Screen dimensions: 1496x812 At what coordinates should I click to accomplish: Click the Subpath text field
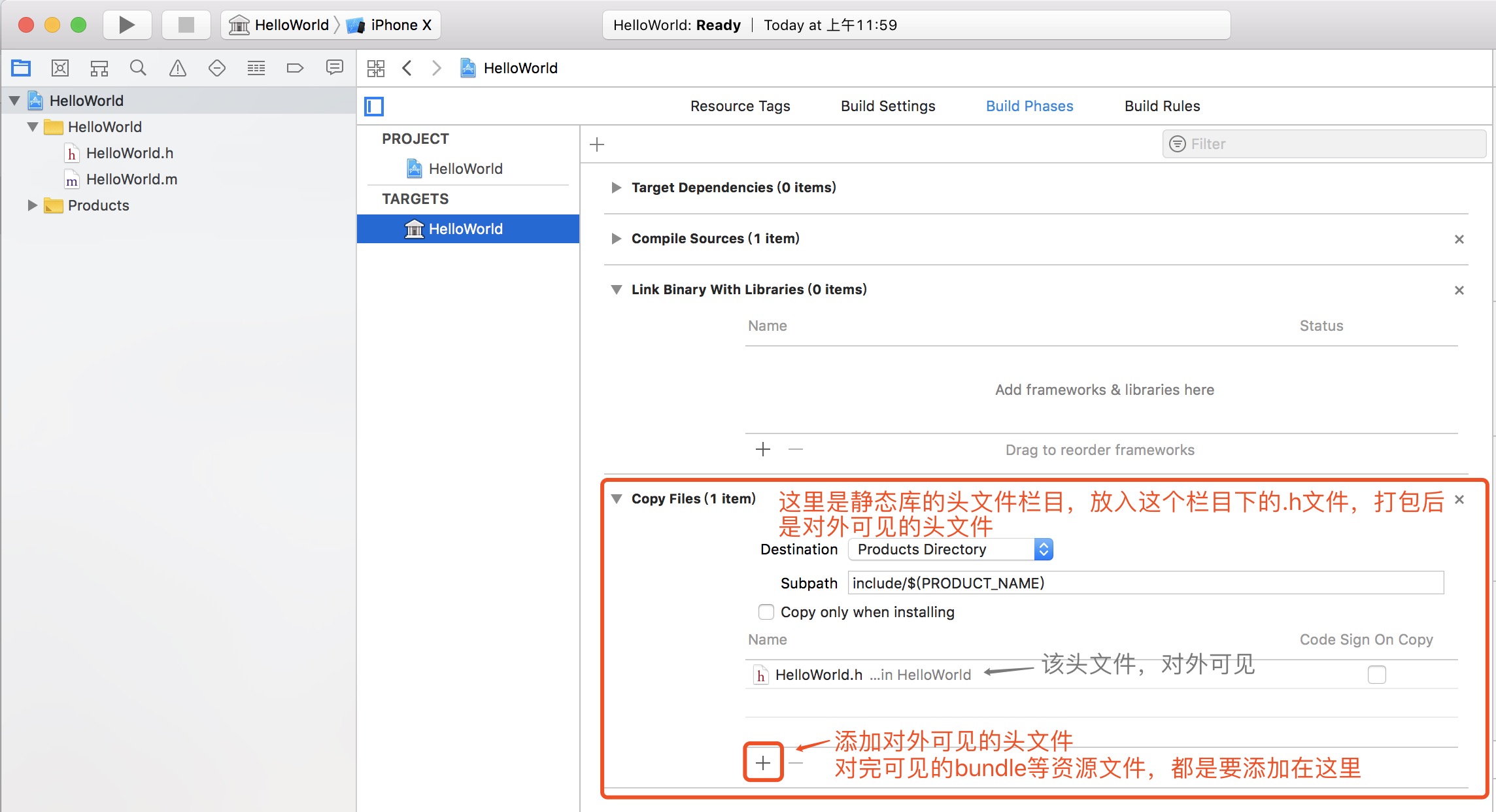pos(1145,583)
